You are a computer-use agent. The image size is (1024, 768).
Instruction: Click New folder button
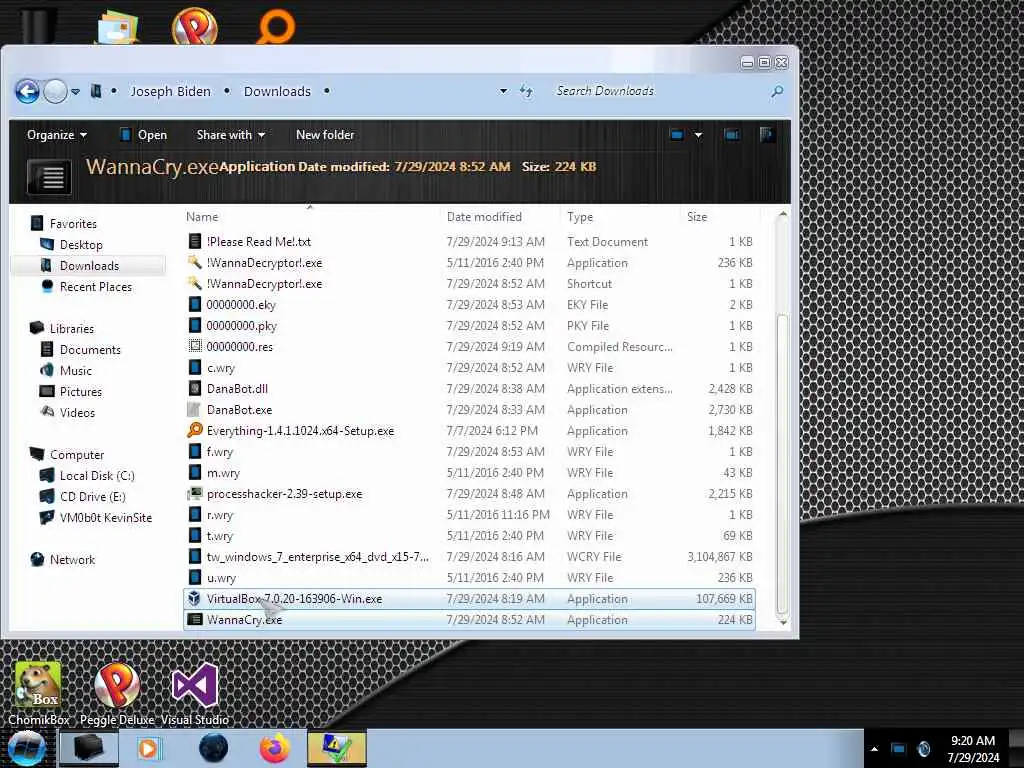[325, 135]
